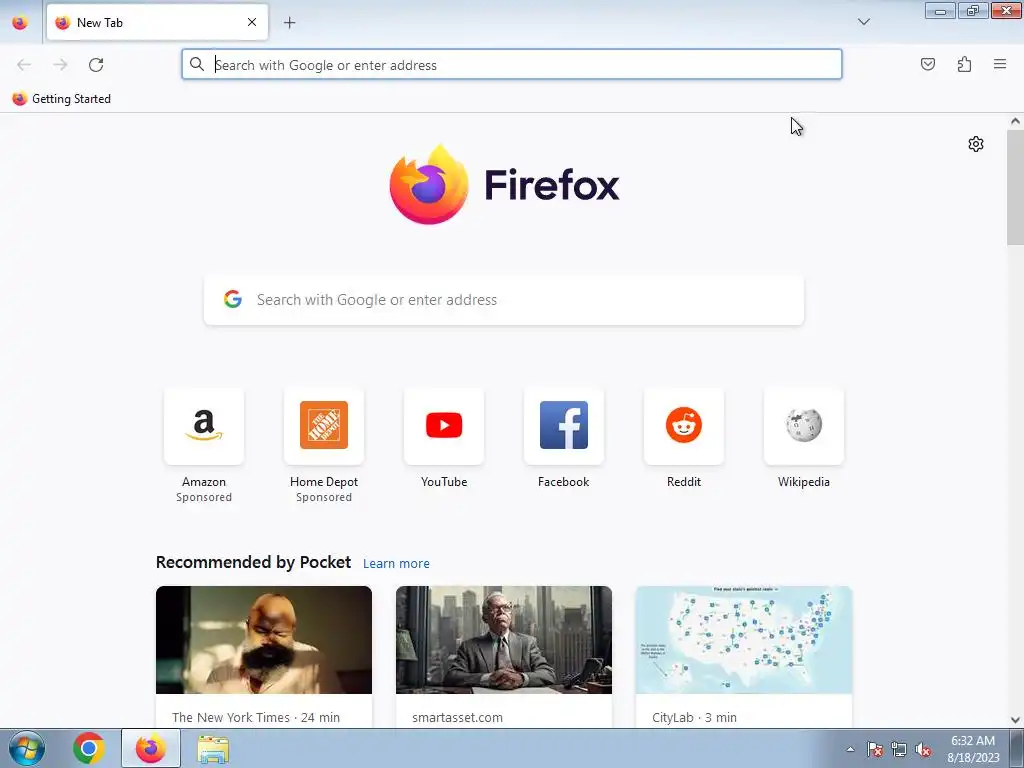Click the taskbar clock showing 6:32 AM
Screen dimensions: 1024x768
pyautogui.click(x=973, y=749)
